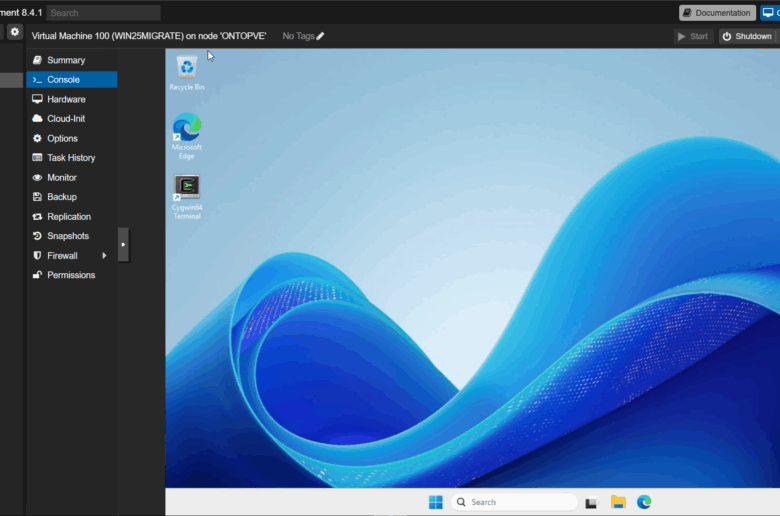Open the Windows Start menu

click(436, 502)
